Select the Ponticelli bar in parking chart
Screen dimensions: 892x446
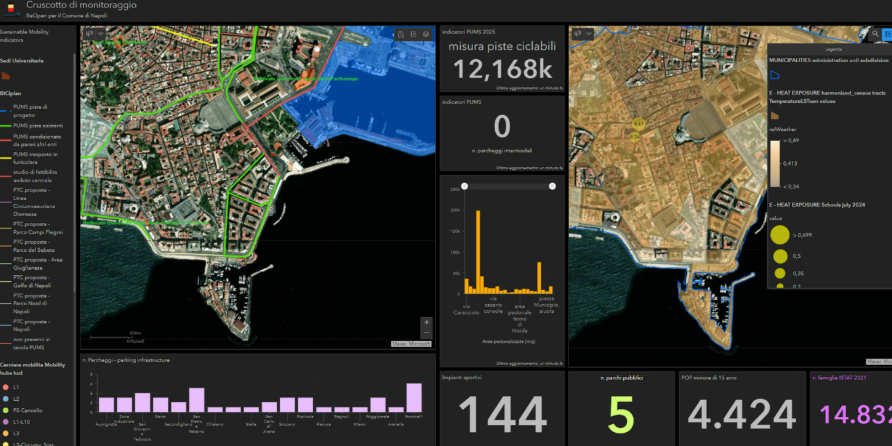tap(414, 398)
